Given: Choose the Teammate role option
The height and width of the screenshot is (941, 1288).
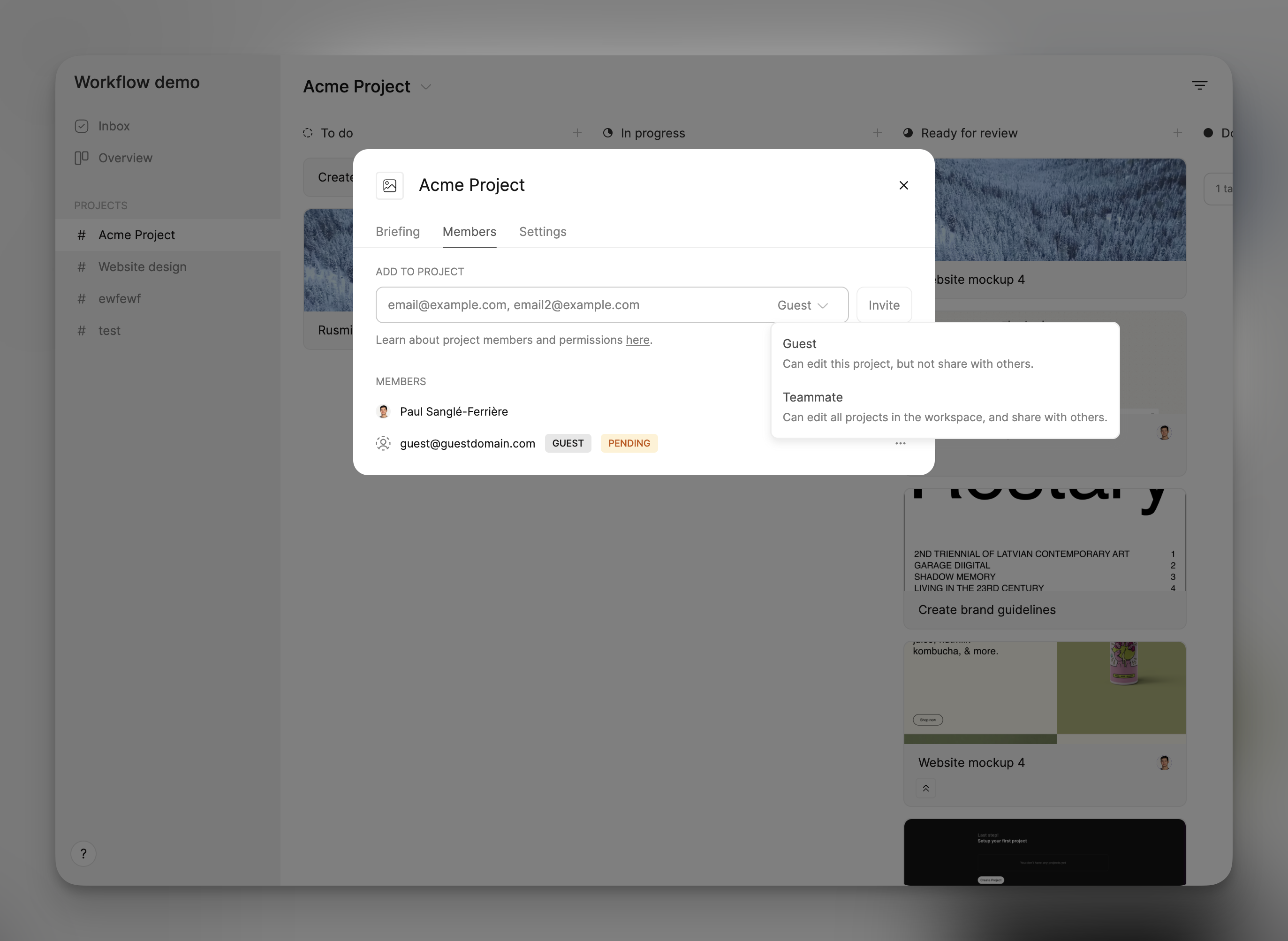Looking at the screenshot, I should (x=945, y=407).
